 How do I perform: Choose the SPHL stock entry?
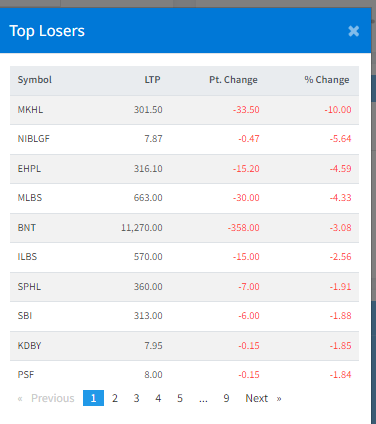(29, 287)
